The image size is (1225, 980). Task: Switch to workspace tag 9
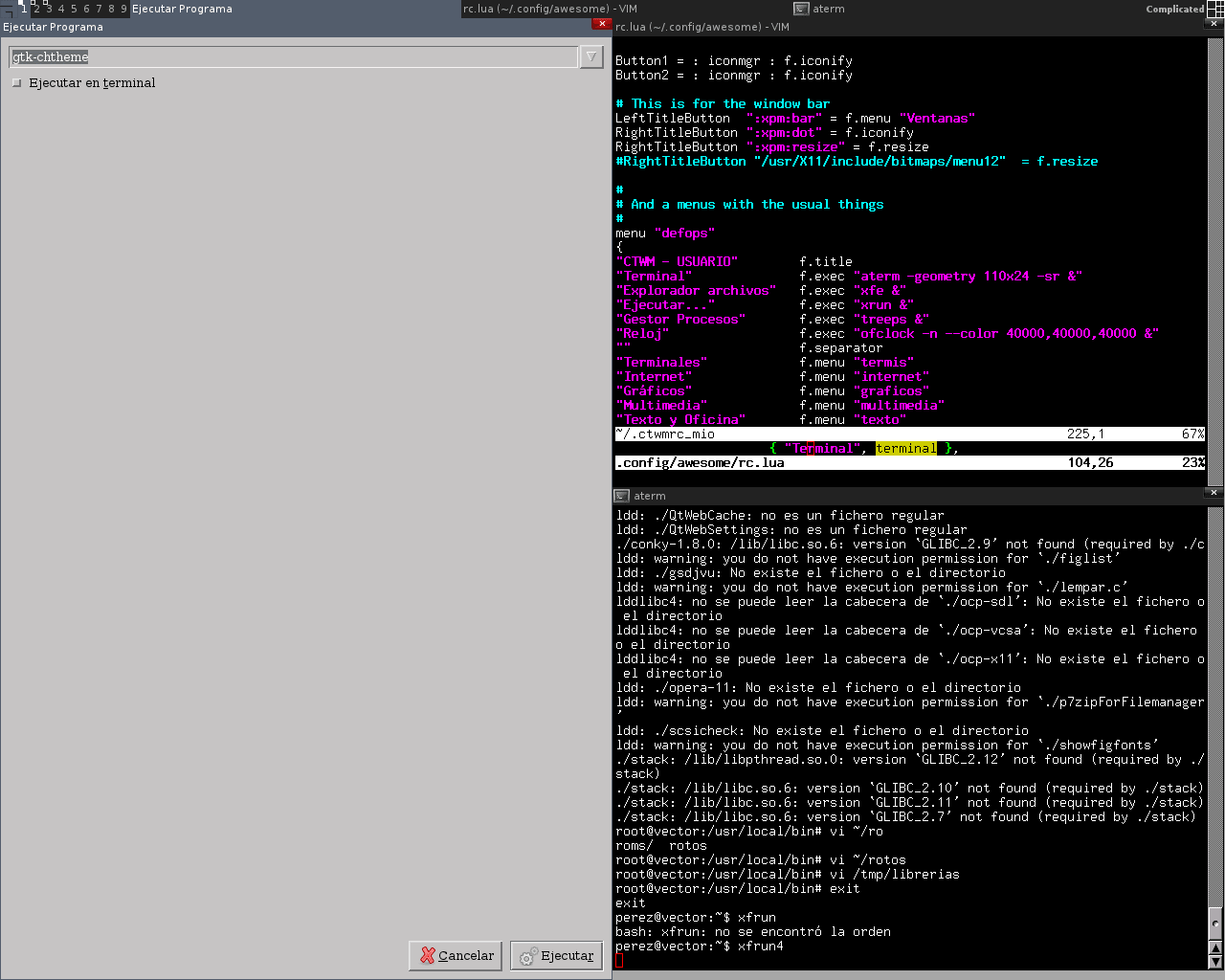123,9
